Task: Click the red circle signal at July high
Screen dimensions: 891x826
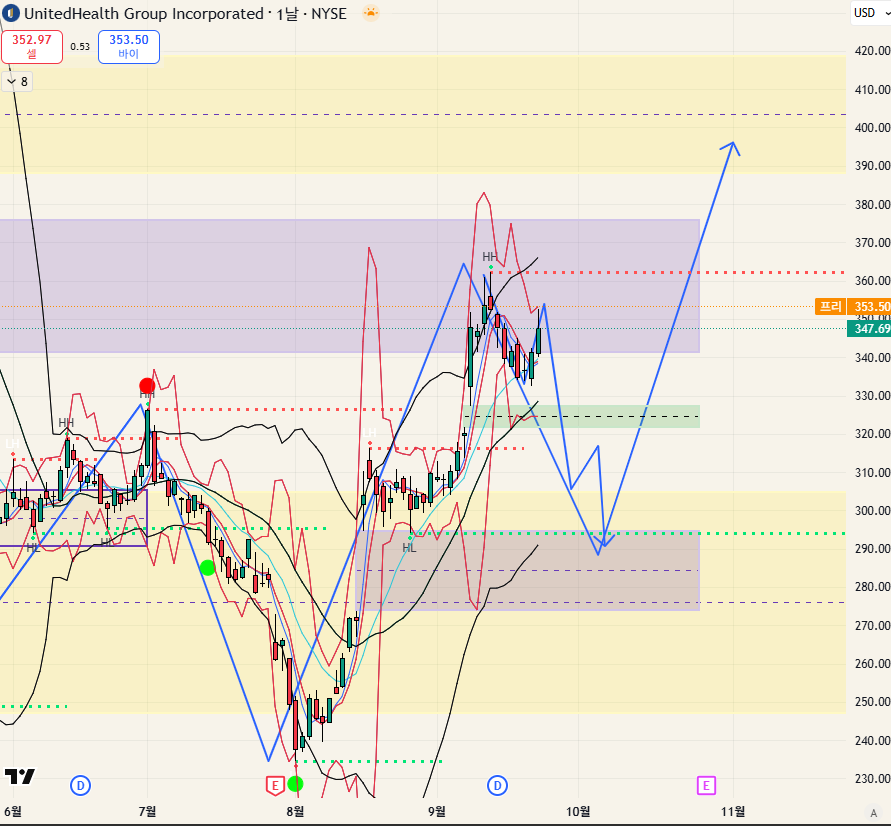Action: click(147, 386)
